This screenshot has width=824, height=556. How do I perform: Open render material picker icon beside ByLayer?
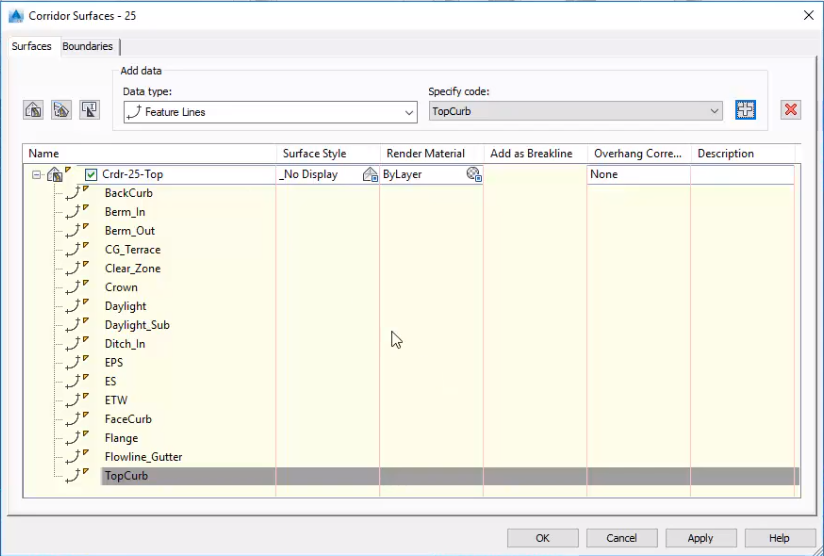474,174
